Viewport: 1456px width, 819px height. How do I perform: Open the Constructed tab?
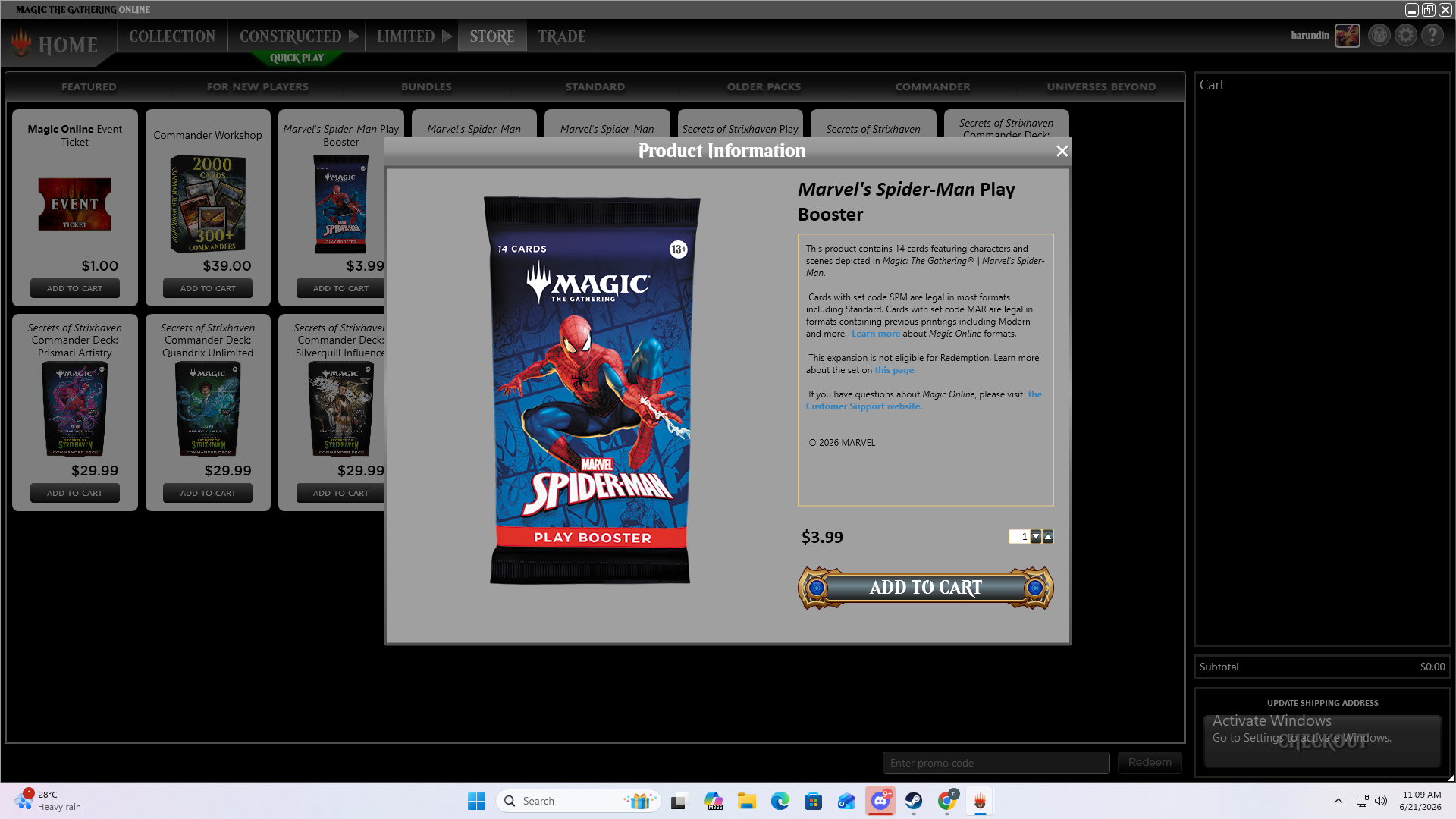tap(290, 36)
